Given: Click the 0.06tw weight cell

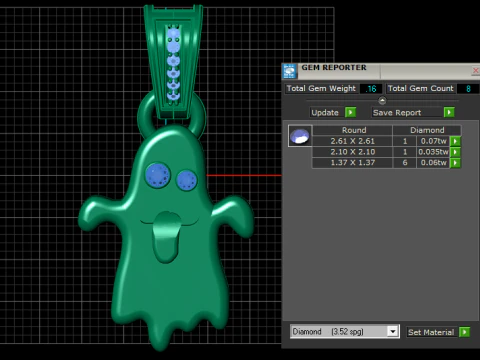Looking at the screenshot, I should click(433, 163).
